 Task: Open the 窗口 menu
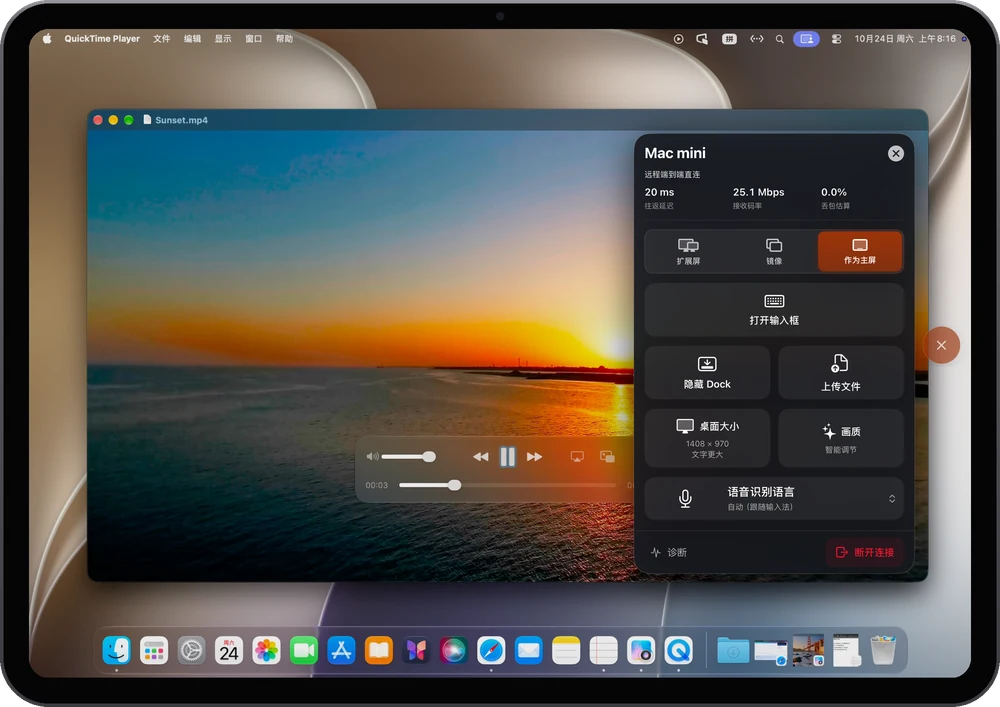coord(253,38)
